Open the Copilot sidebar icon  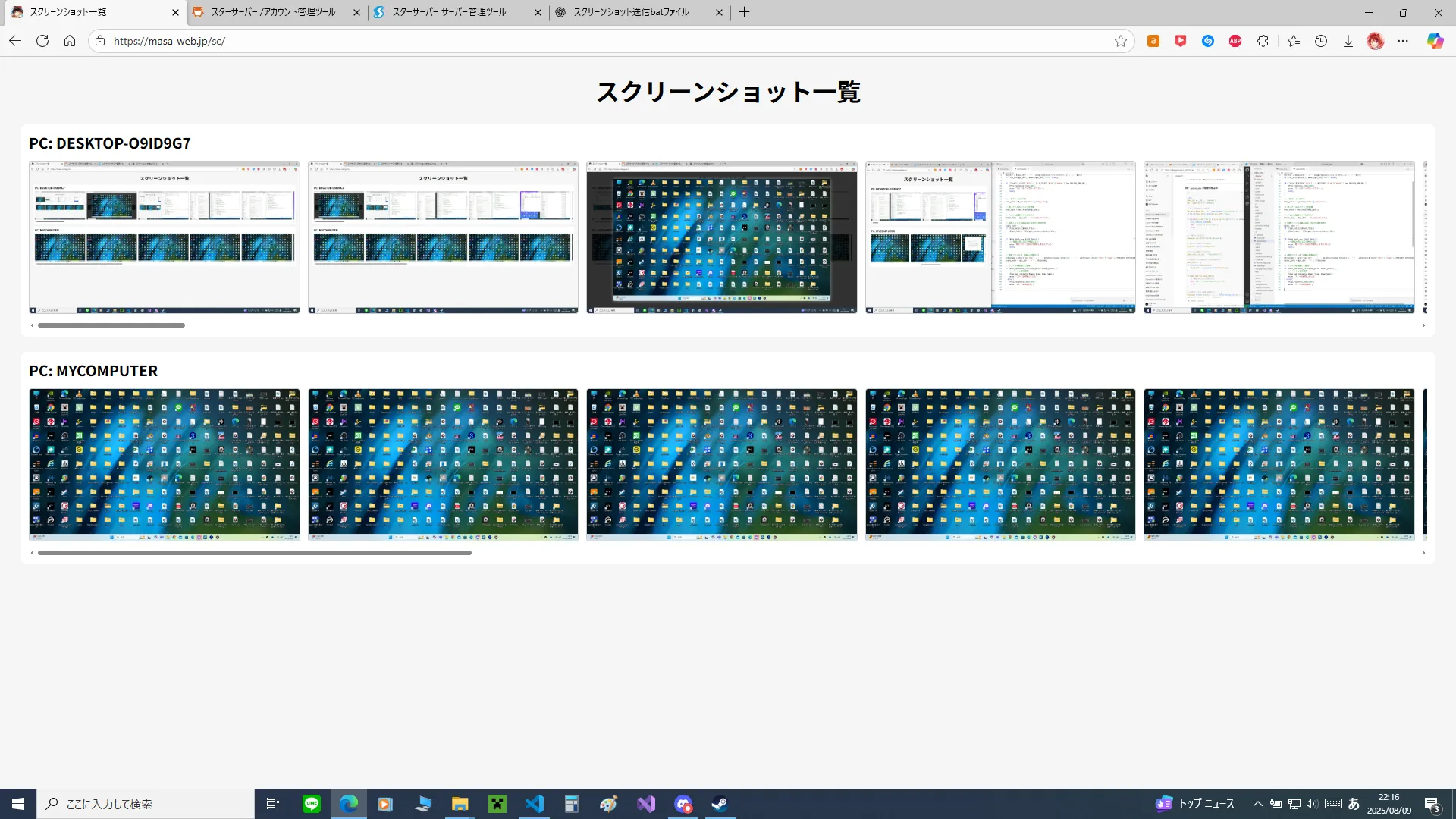1435,41
